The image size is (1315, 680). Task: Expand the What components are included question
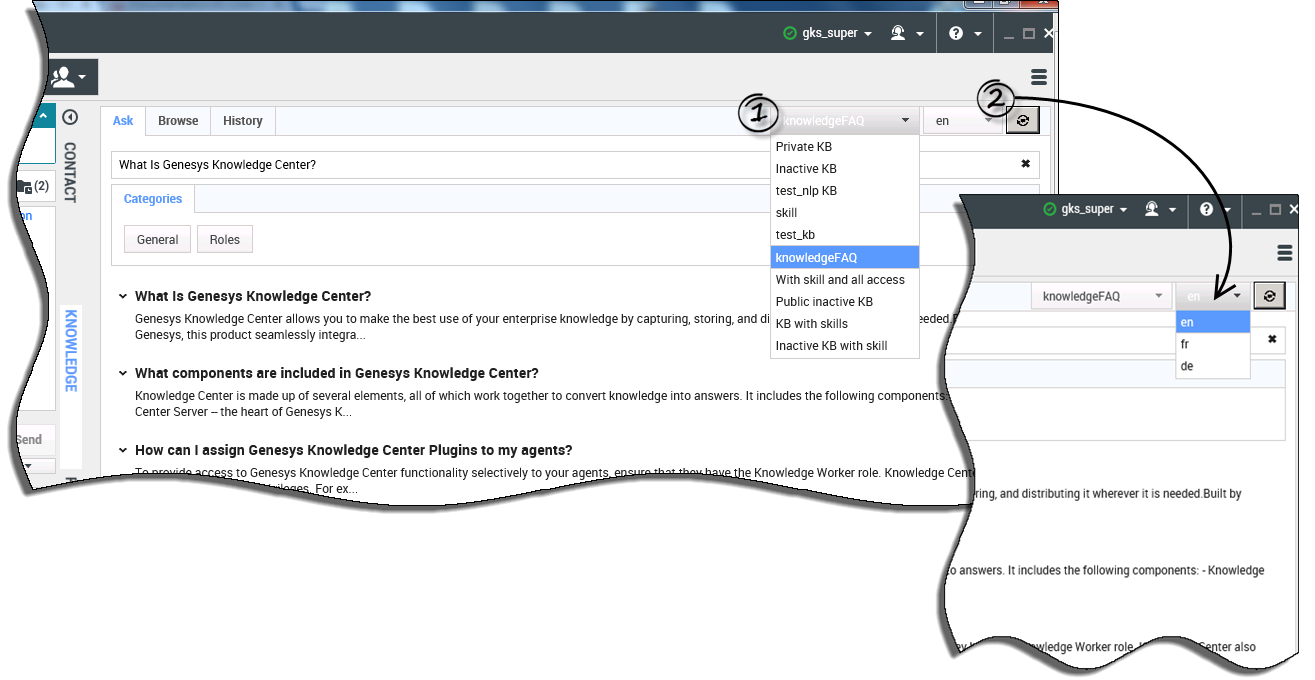tap(123, 374)
